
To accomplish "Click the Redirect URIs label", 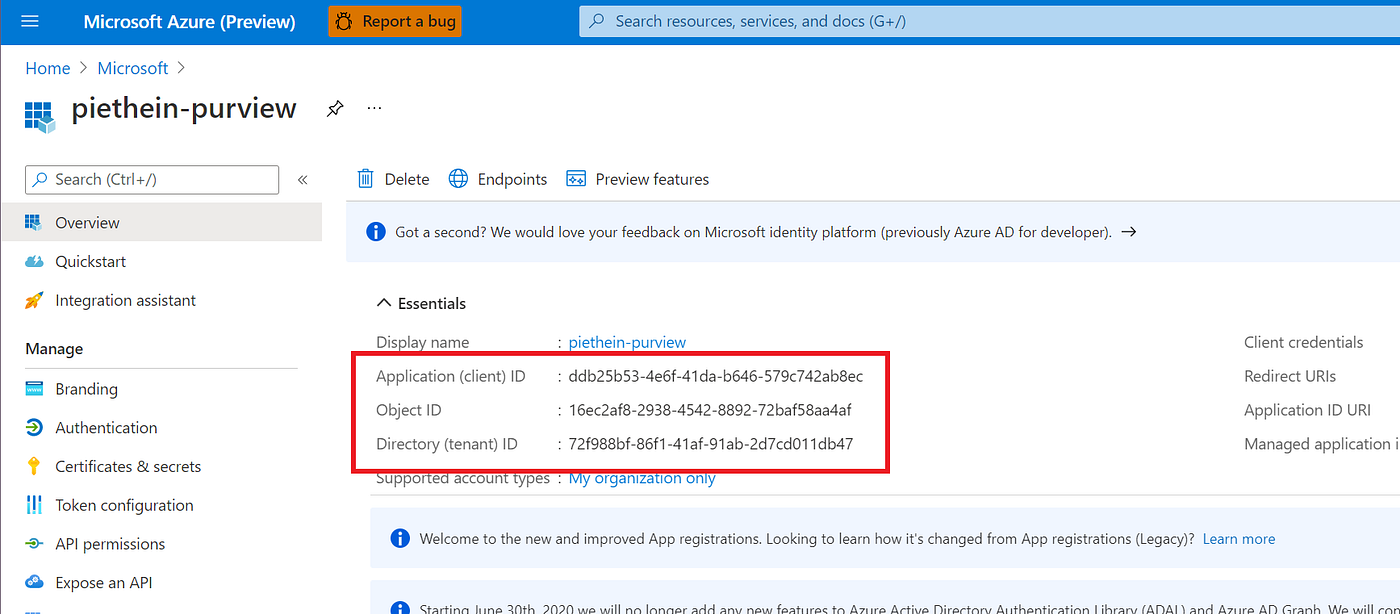I will 1290,376.
